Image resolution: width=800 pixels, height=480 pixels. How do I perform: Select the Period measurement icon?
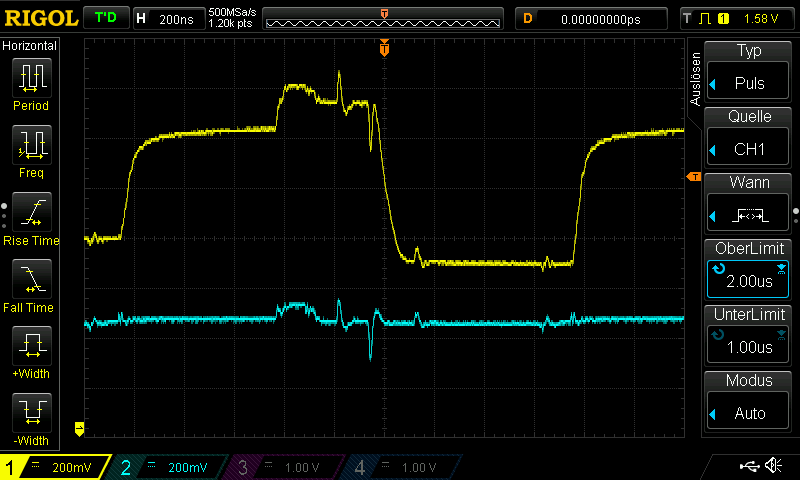pos(32,78)
